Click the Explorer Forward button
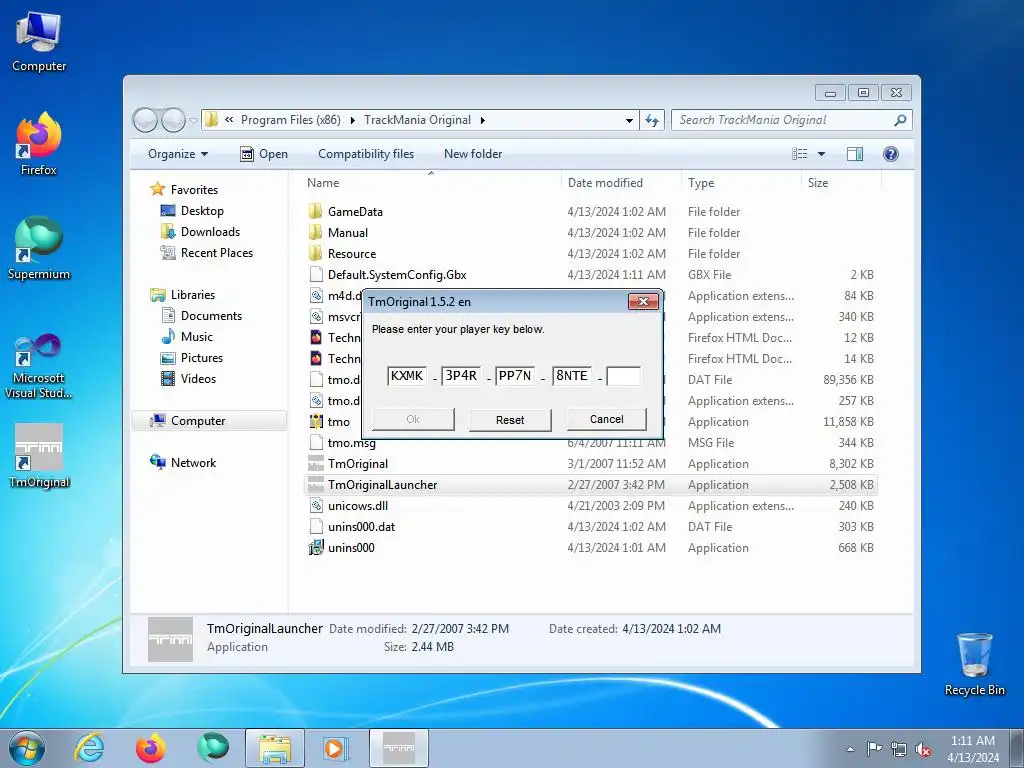 coord(173,120)
